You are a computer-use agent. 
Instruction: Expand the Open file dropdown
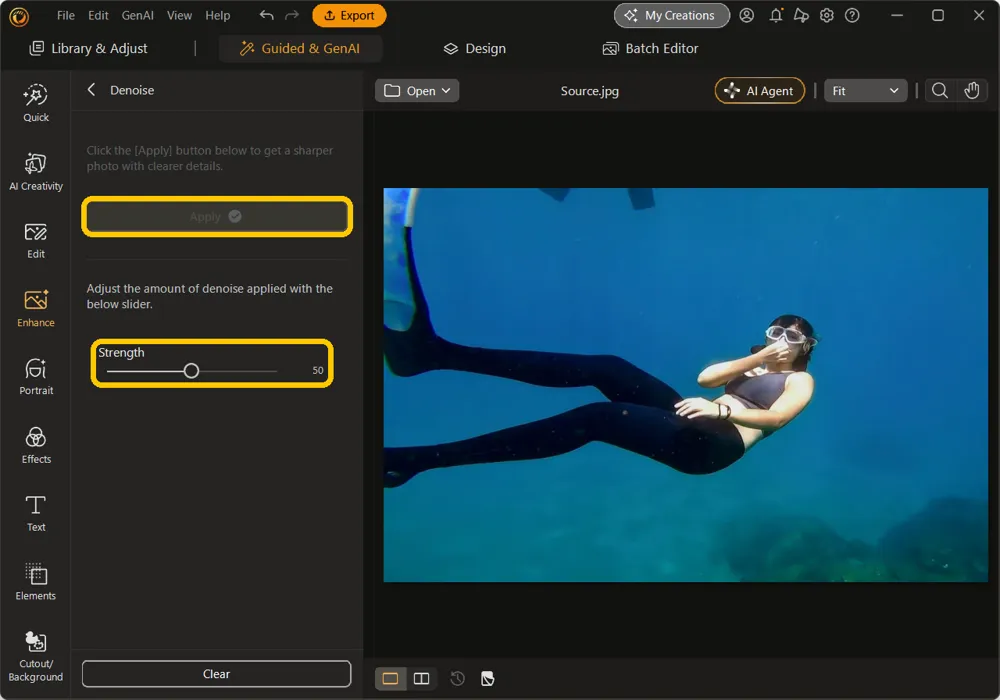tap(417, 91)
